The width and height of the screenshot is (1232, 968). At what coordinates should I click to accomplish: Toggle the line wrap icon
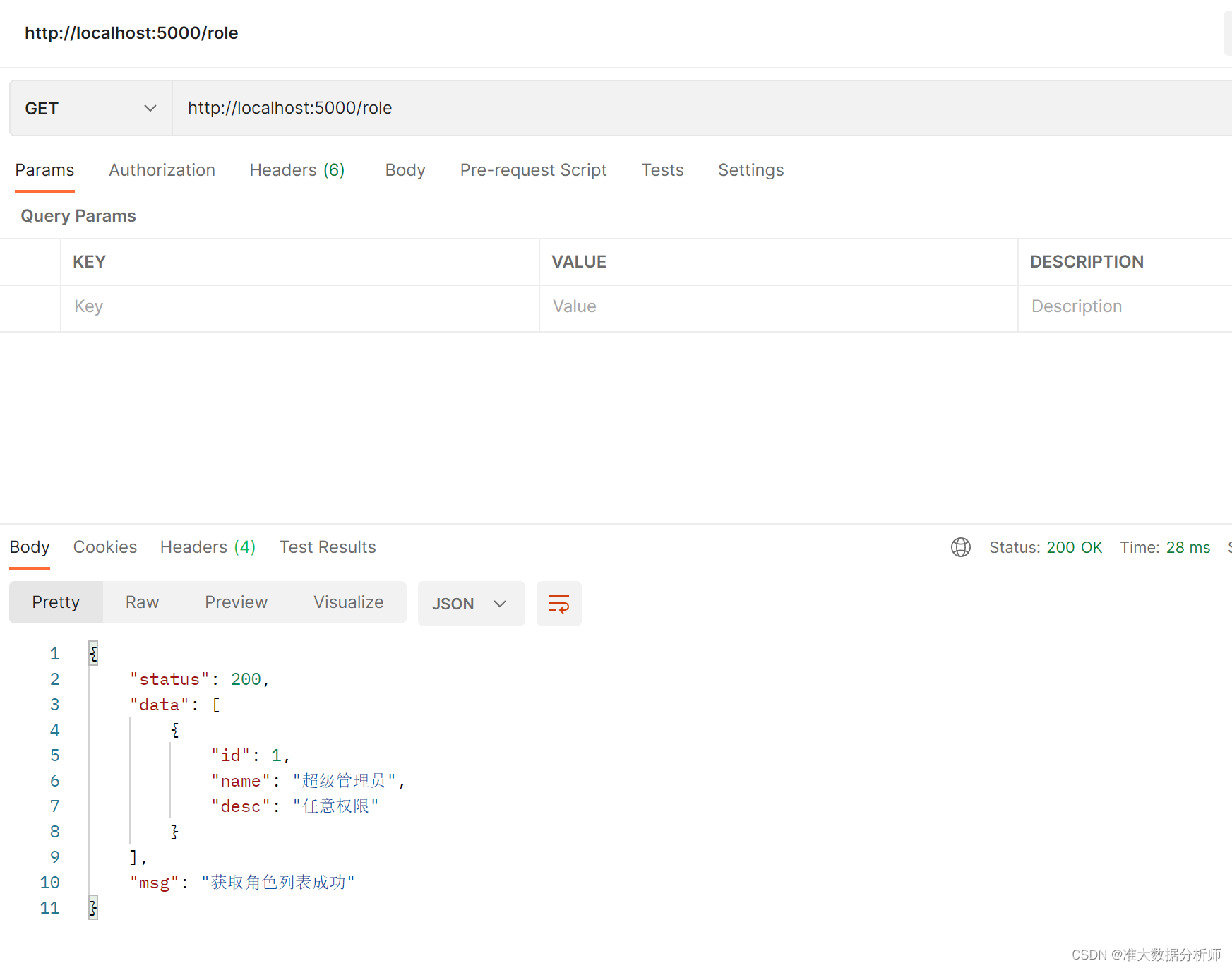point(558,604)
